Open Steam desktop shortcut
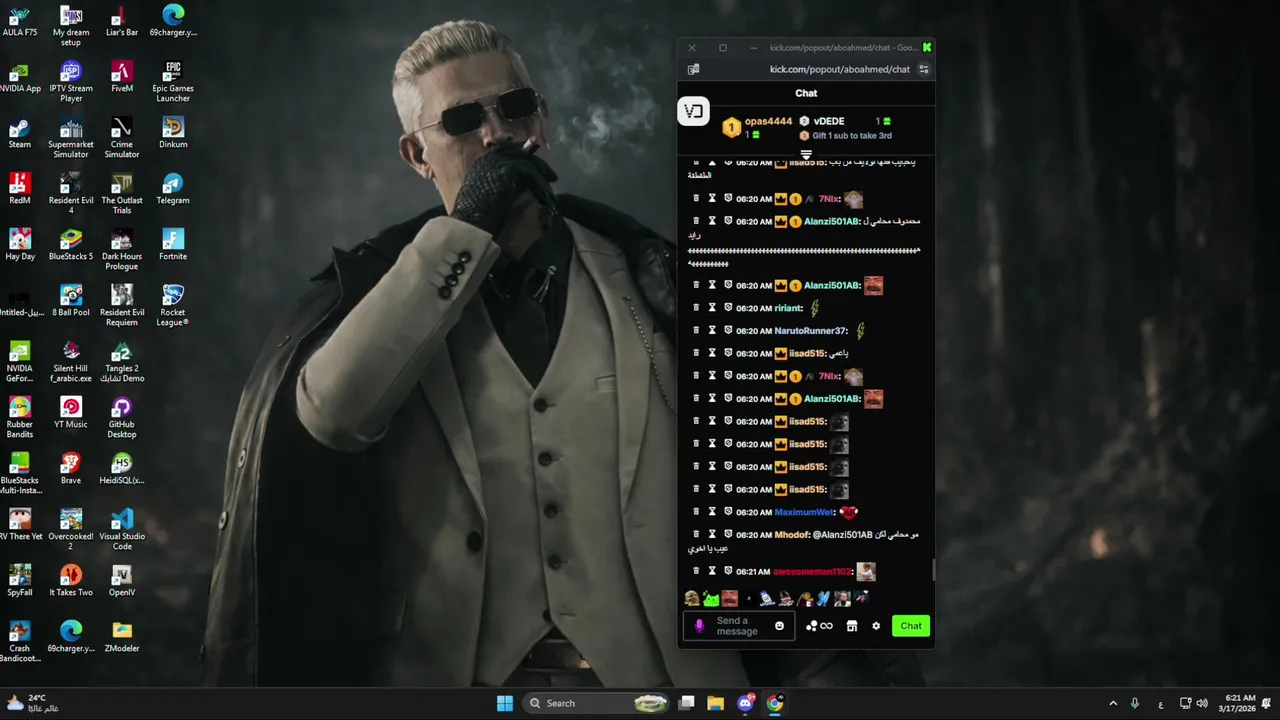The width and height of the screenshot is (1280, 720). [20, 134]
